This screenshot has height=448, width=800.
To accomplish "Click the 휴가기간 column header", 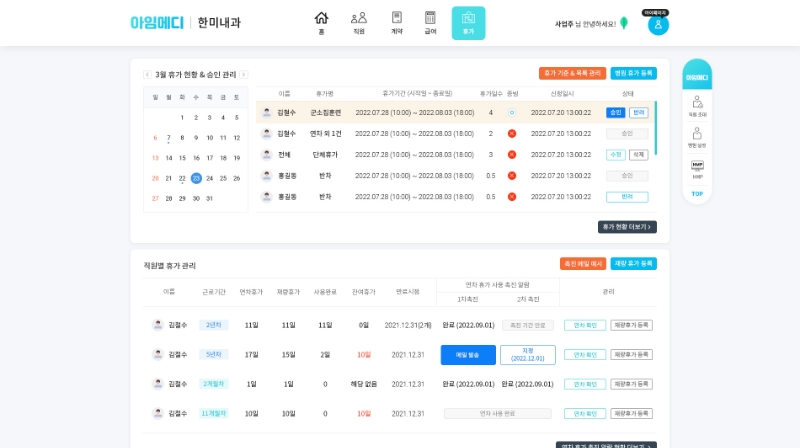I will (x=417, y=93).
